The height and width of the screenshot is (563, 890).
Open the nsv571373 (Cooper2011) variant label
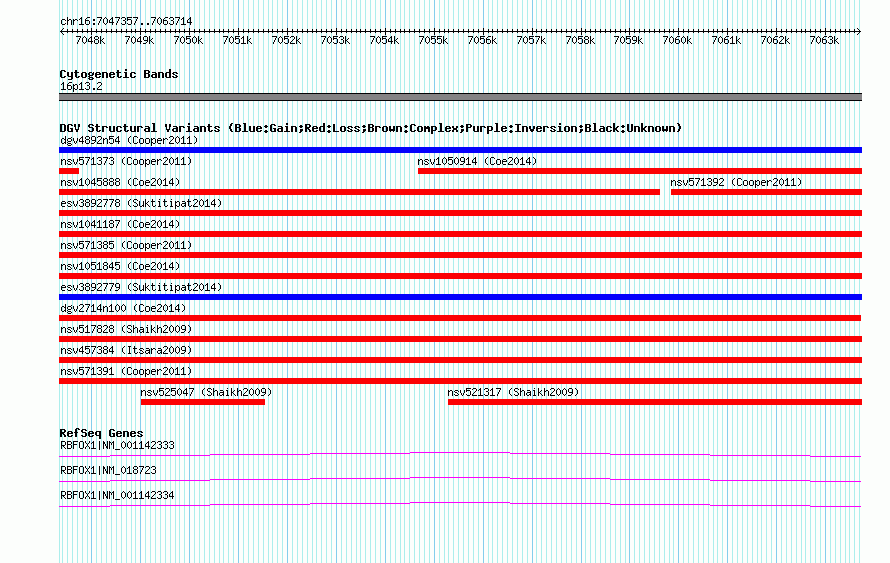126,161
